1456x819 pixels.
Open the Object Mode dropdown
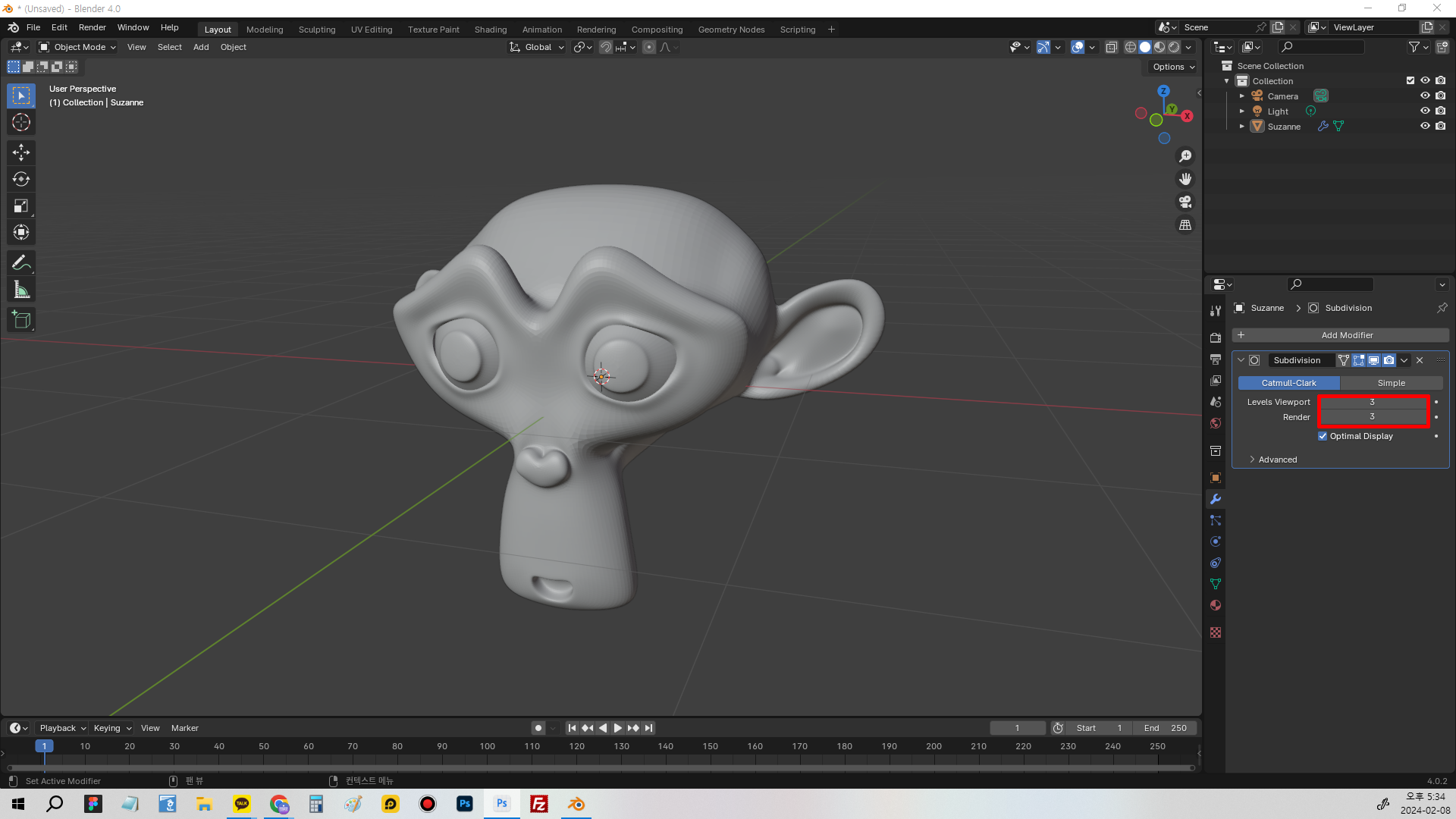click(x=77, y=47)
